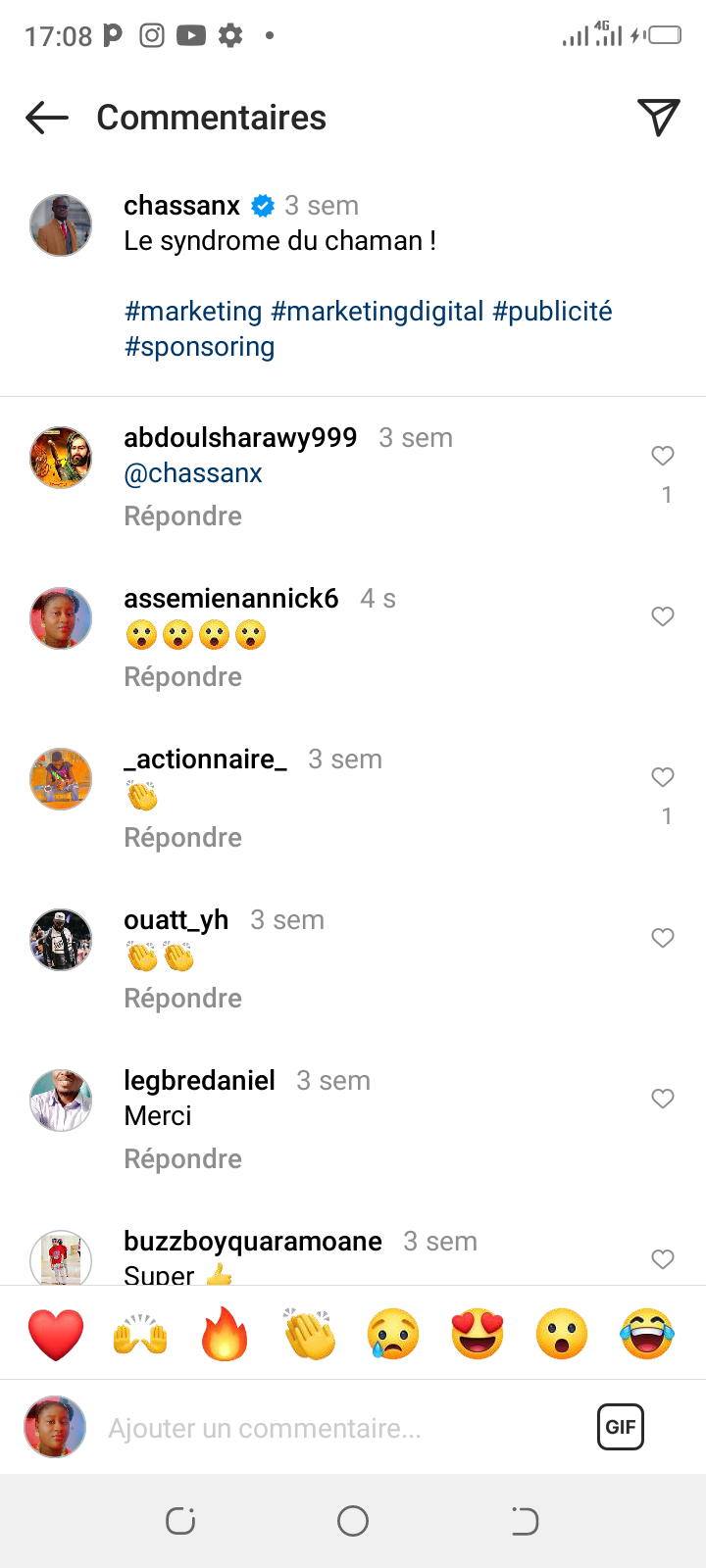This screenshot has height=1568, width=706.
Task: Insert the clapping hands emoji reaction
Action: point(309,1334)
